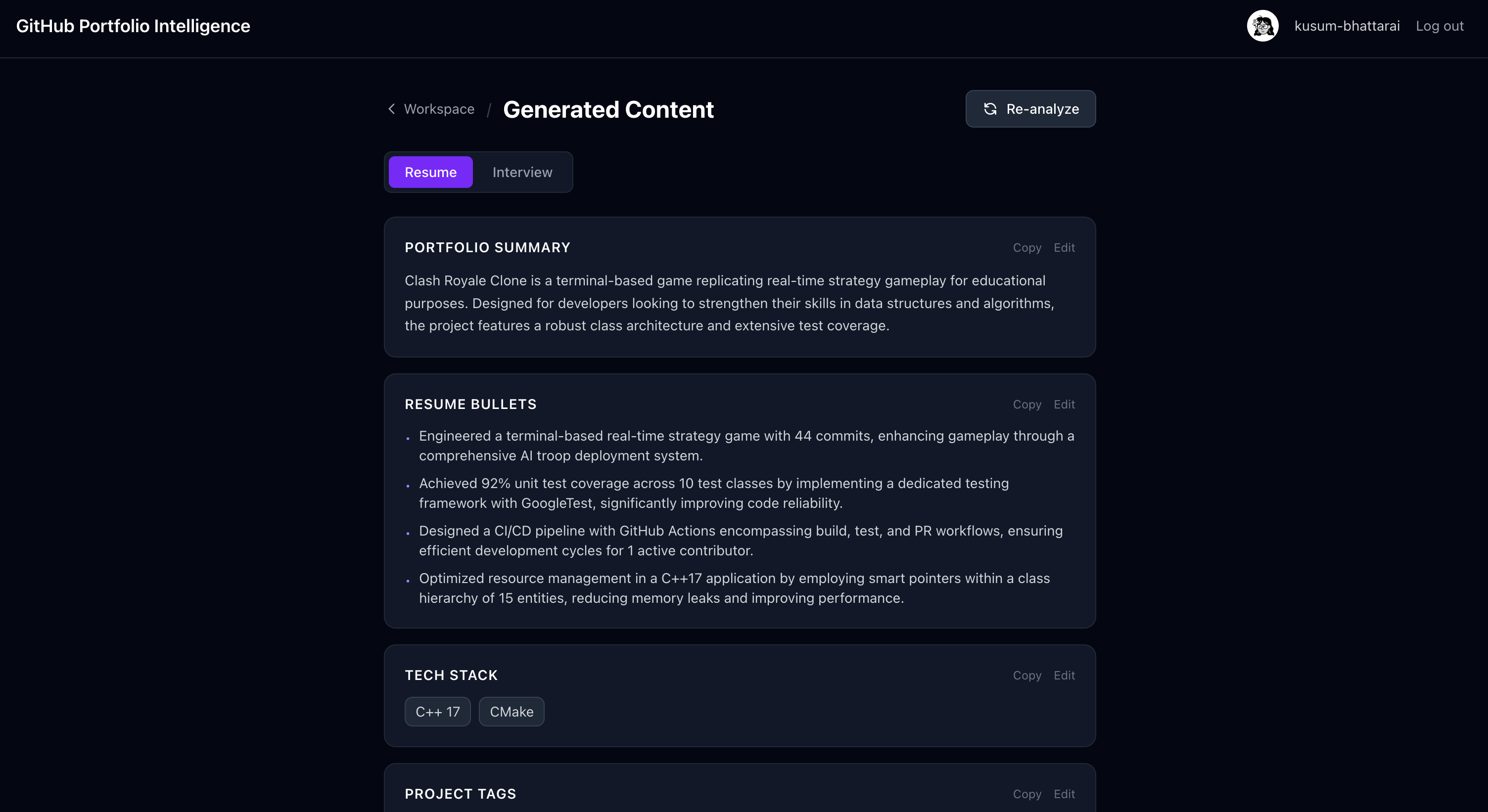The image size is (1488, 812).
Task: Open the kusum-bhattarai profile avatar
Action: click(x=1261, y=25)
